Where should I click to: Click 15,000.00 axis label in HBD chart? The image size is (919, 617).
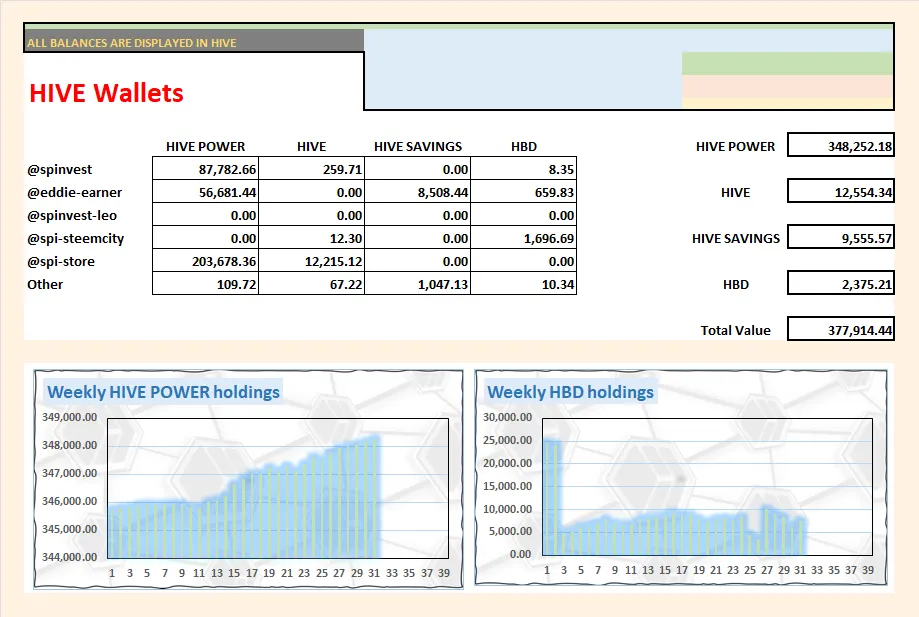[508, 486]
